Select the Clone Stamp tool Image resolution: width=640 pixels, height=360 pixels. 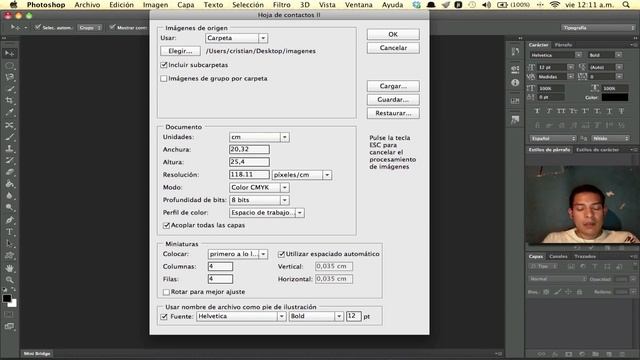coord(9,149)
